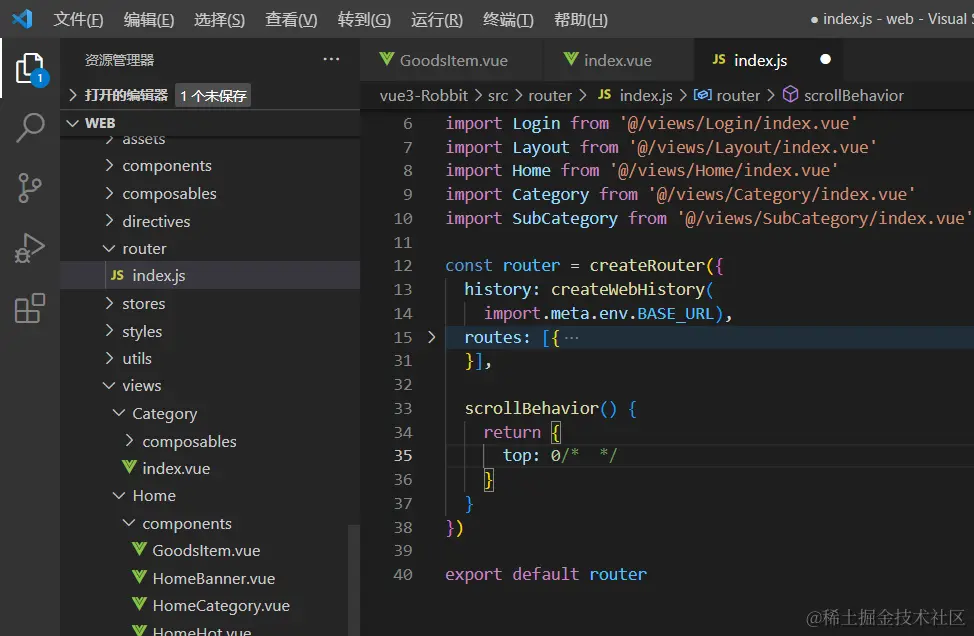
Task: Expand the directives folder
Action: pos(109,220)
